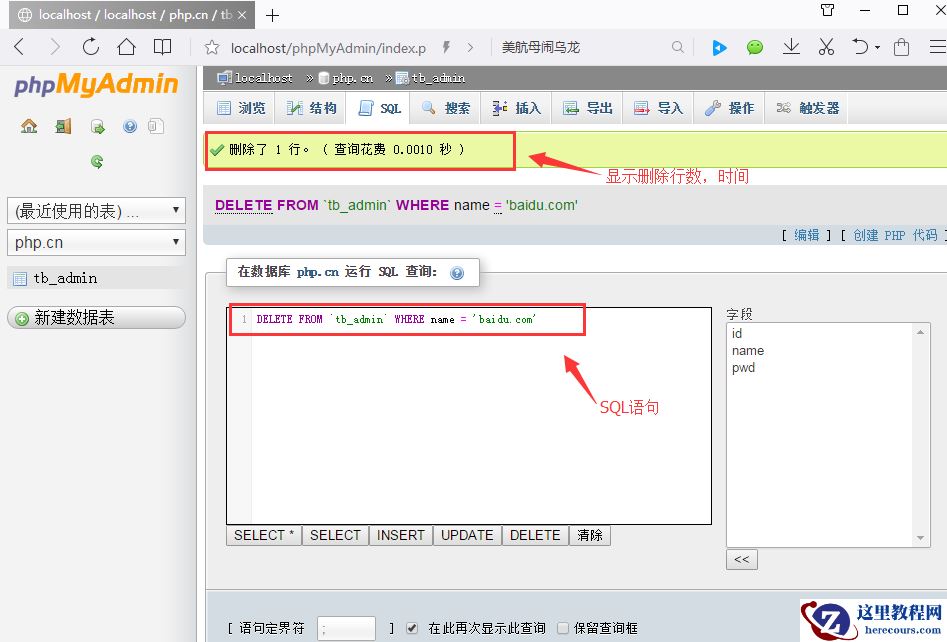Viewport: 947px width, 642px height.
Task: Open the 操作 tab
Action: coord(729,108)
